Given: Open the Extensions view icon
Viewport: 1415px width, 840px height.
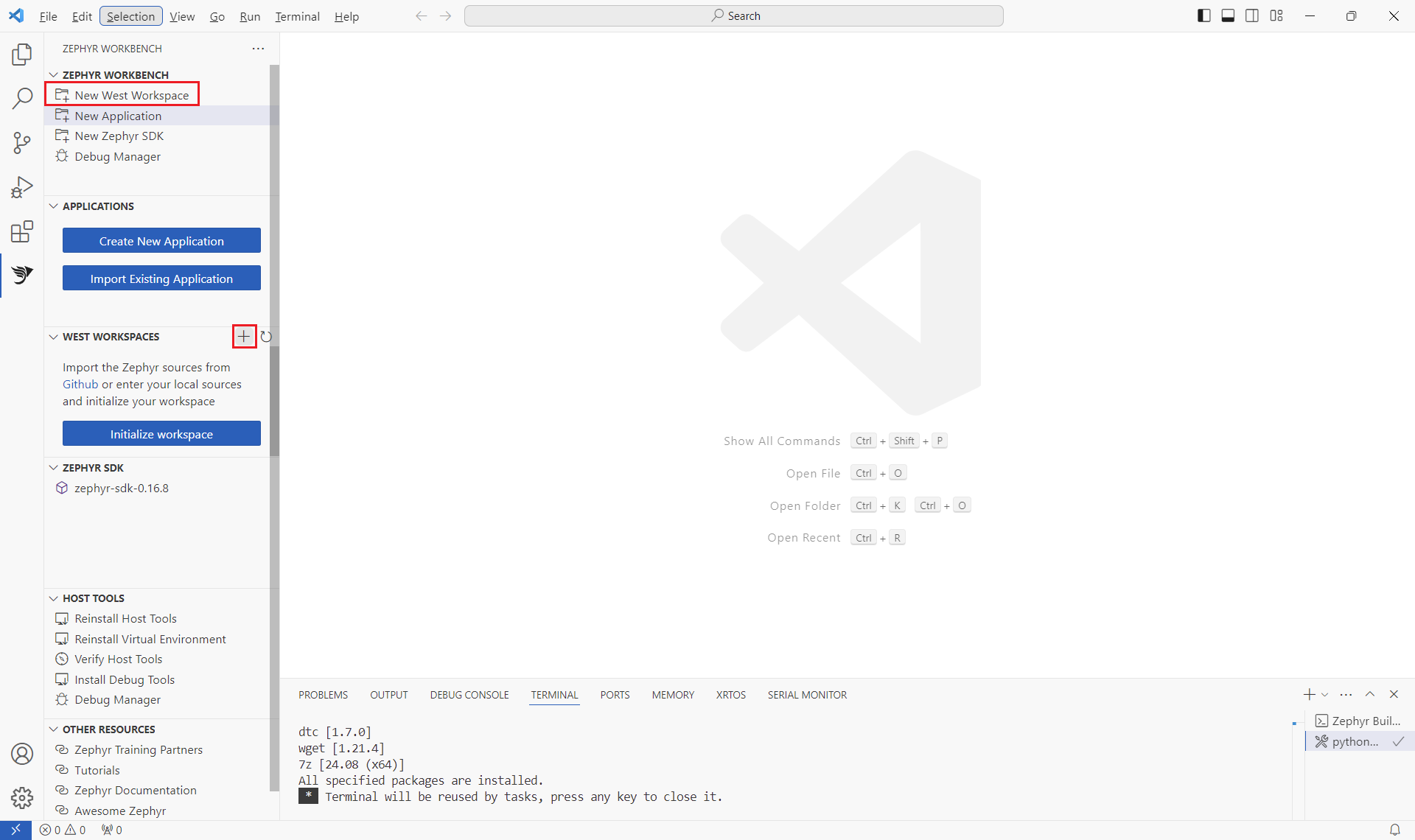Looking at the screenshot, I should coord(22,231).
